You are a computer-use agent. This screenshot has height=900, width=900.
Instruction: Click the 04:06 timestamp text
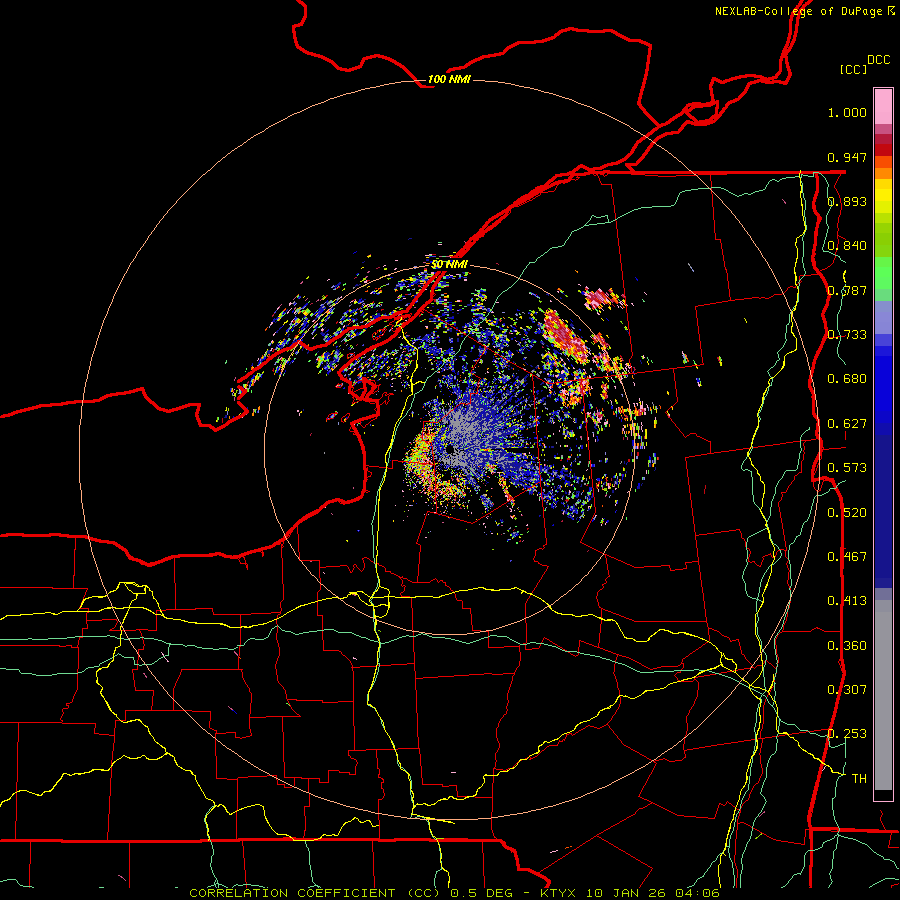point(696,893)
